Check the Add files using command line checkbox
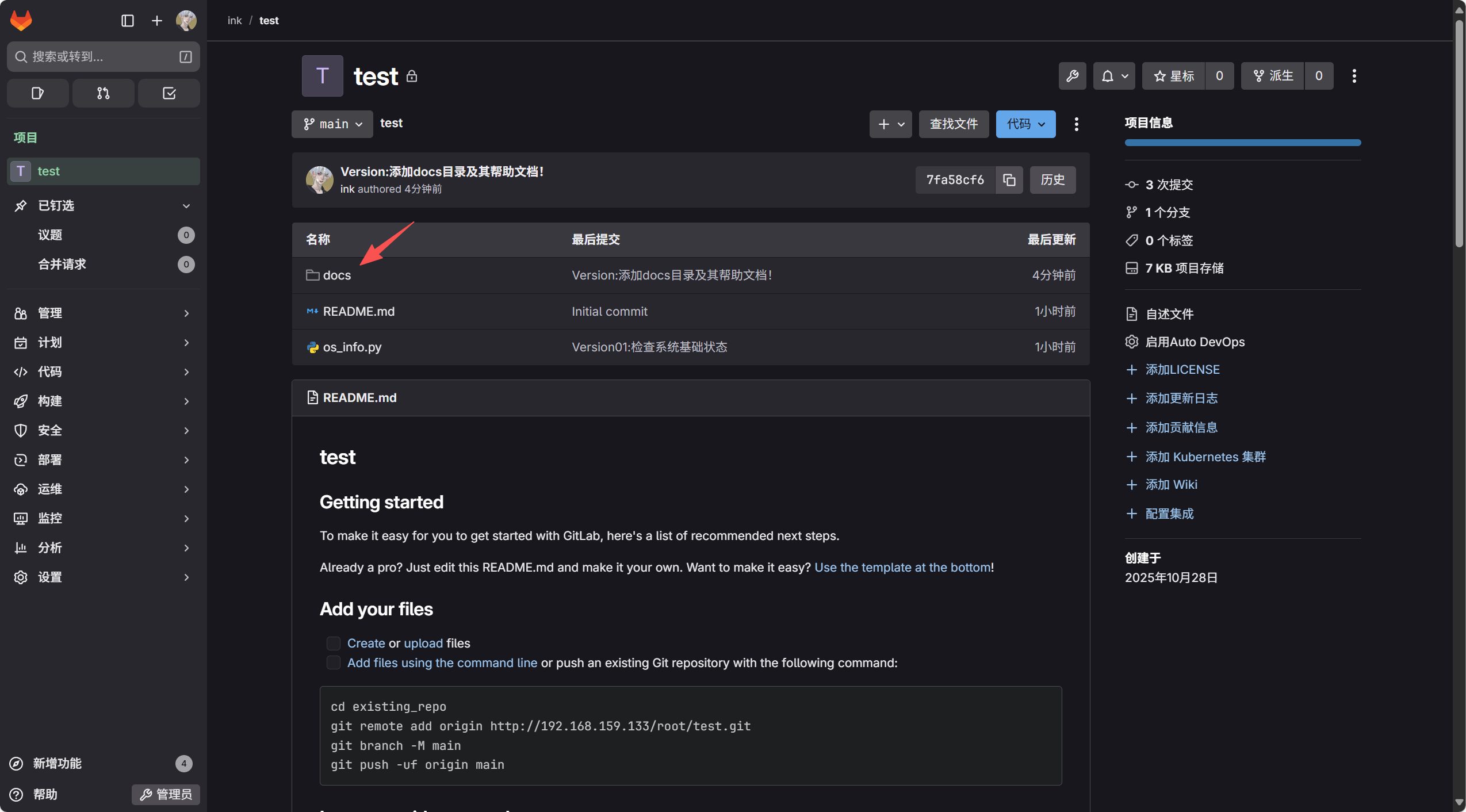The image size is (1466, 812). pyautogui.click(x=334, y=662)
